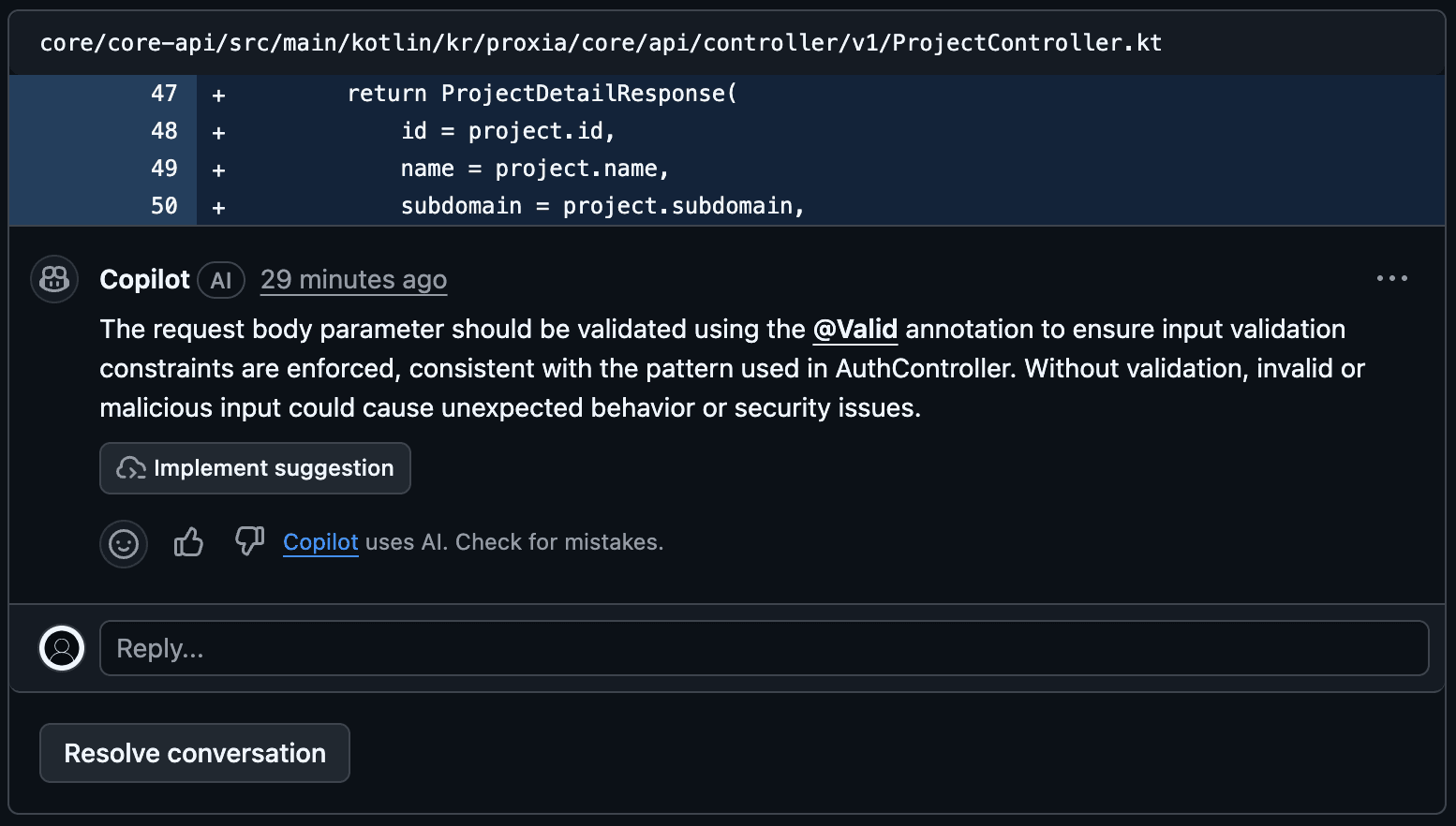The width and height of the screenshot is (1456, 826).
Task: Click the cloud icon on Implement suggestion
Action: [131, 468]
